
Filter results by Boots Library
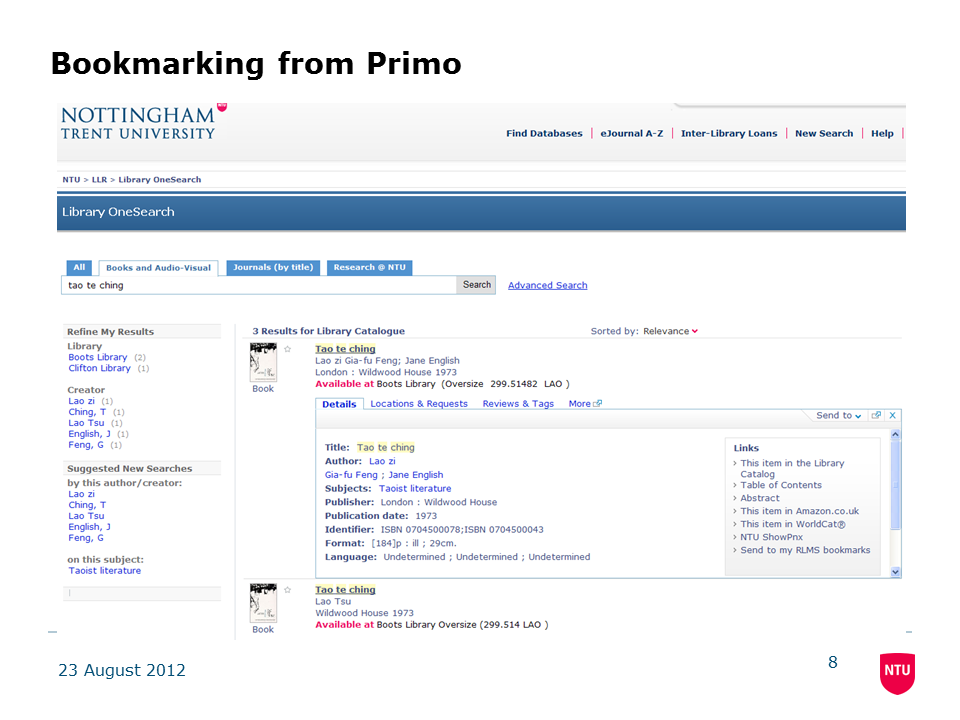pyautogui.click(x=98, y=357)
